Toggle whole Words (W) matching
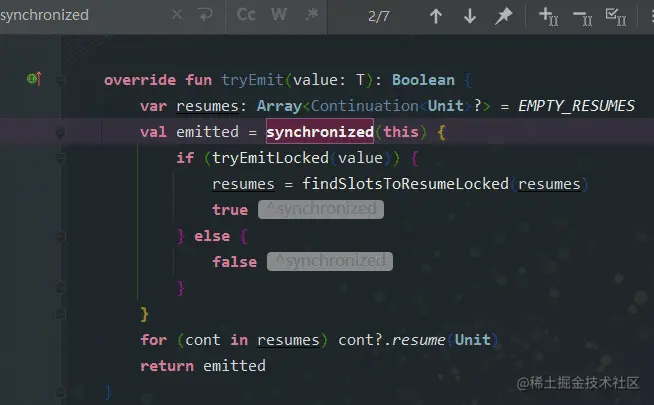Image resolution: width=654 pixels, height=405 pixels. pos(278,15)
